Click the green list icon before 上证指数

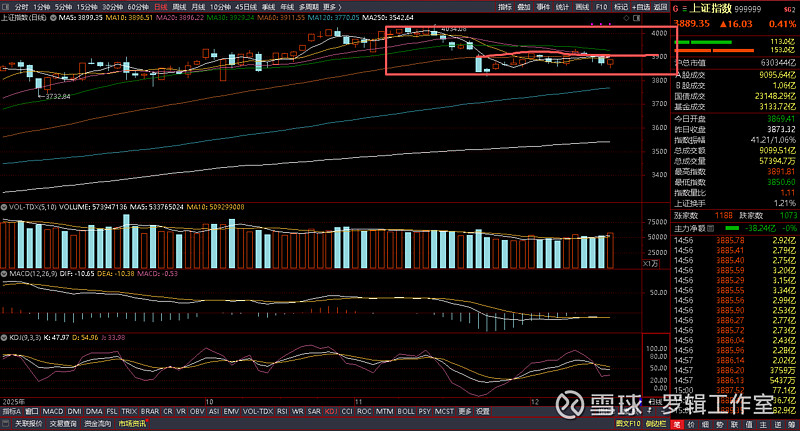[686, 7]
